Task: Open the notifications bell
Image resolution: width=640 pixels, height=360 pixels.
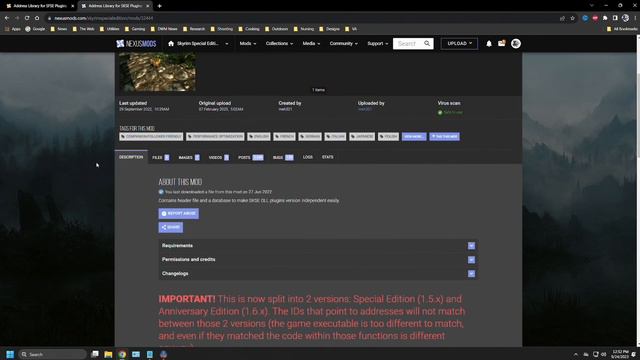Action: click(489, 44)
